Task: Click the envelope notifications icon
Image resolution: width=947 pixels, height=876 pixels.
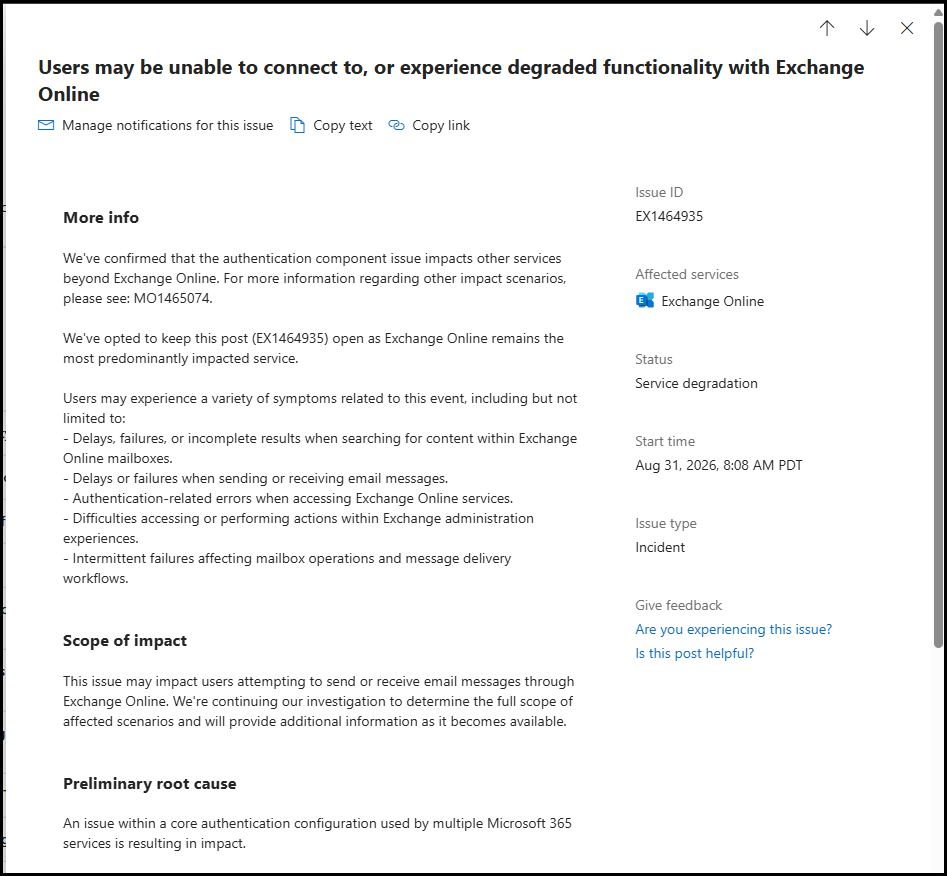Action: tap(46, 125)
